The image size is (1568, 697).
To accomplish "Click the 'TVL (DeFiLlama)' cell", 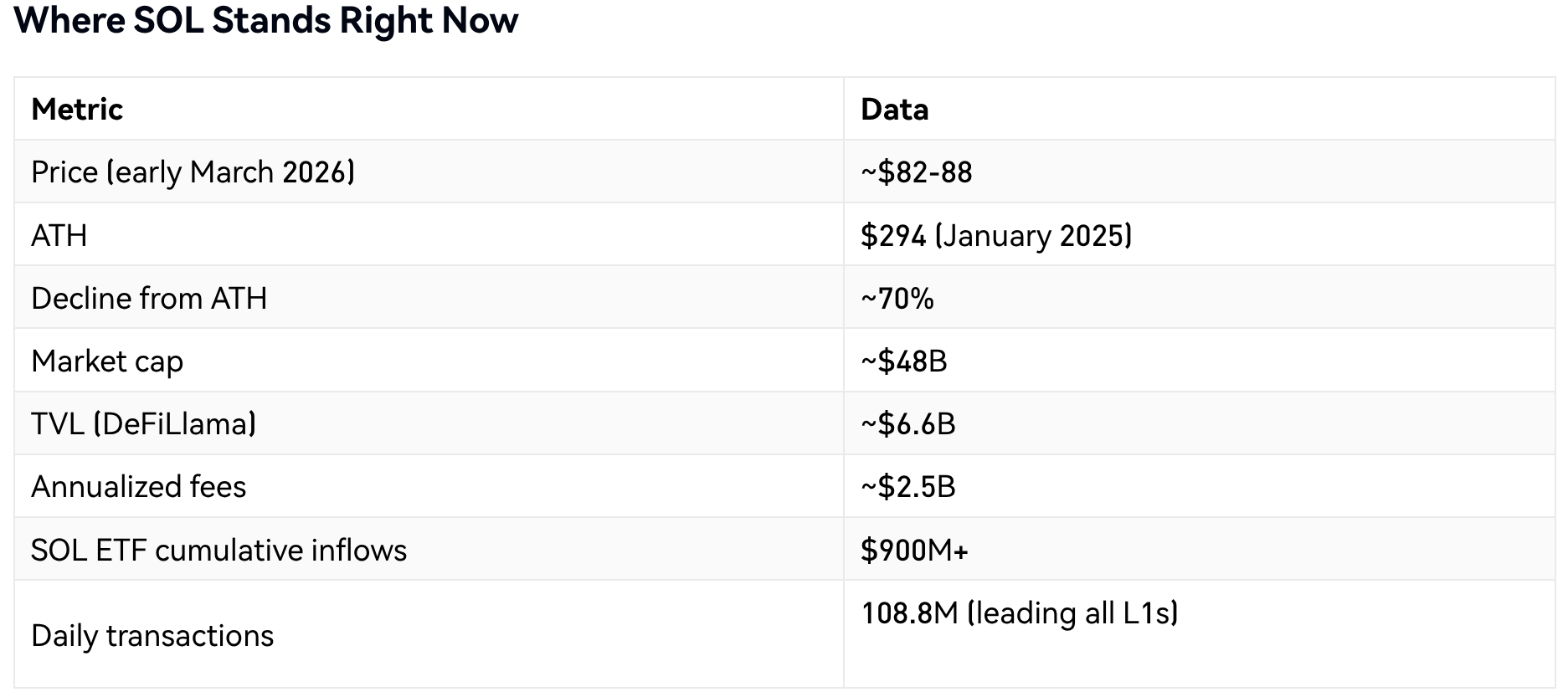I will (143, 424).
